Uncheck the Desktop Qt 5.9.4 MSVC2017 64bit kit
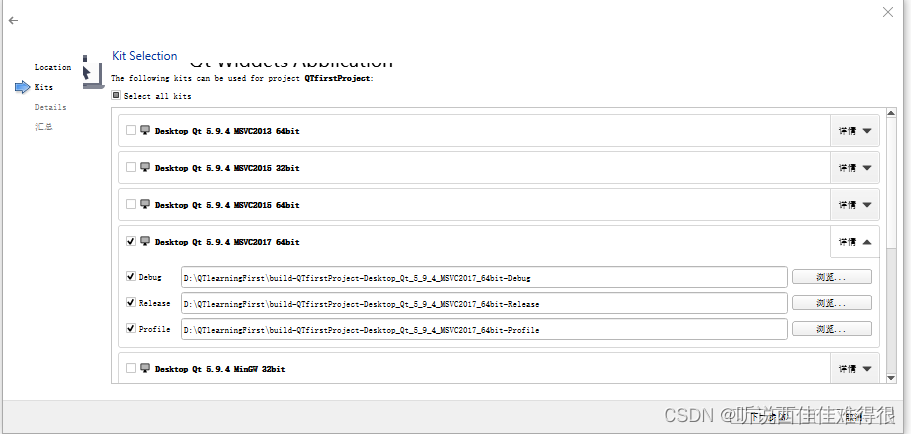911x434 pixels. coord(131,241)
